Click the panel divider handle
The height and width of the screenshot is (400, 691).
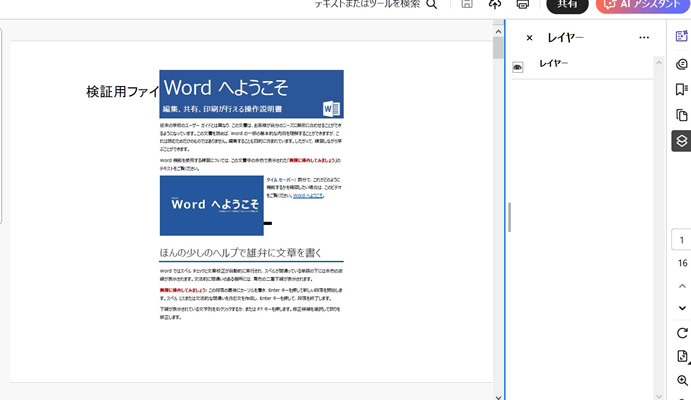click(x=509, y=217)
